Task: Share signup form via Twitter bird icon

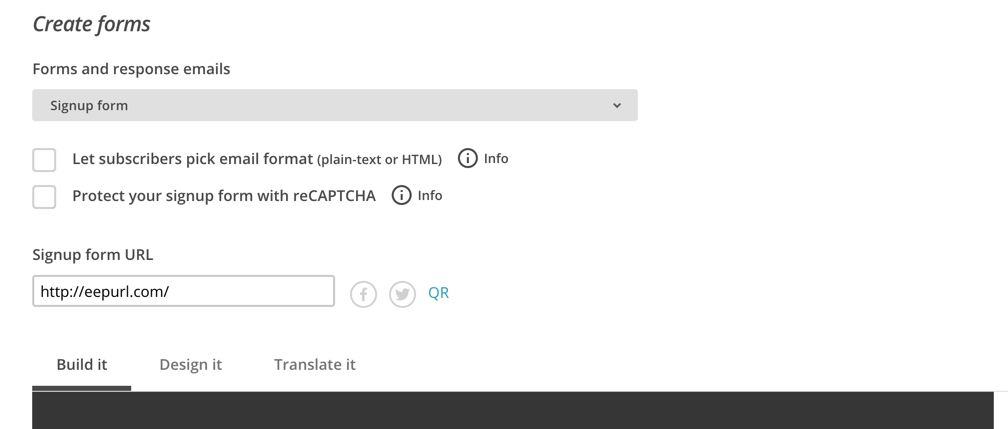Action: pos(402,295)
